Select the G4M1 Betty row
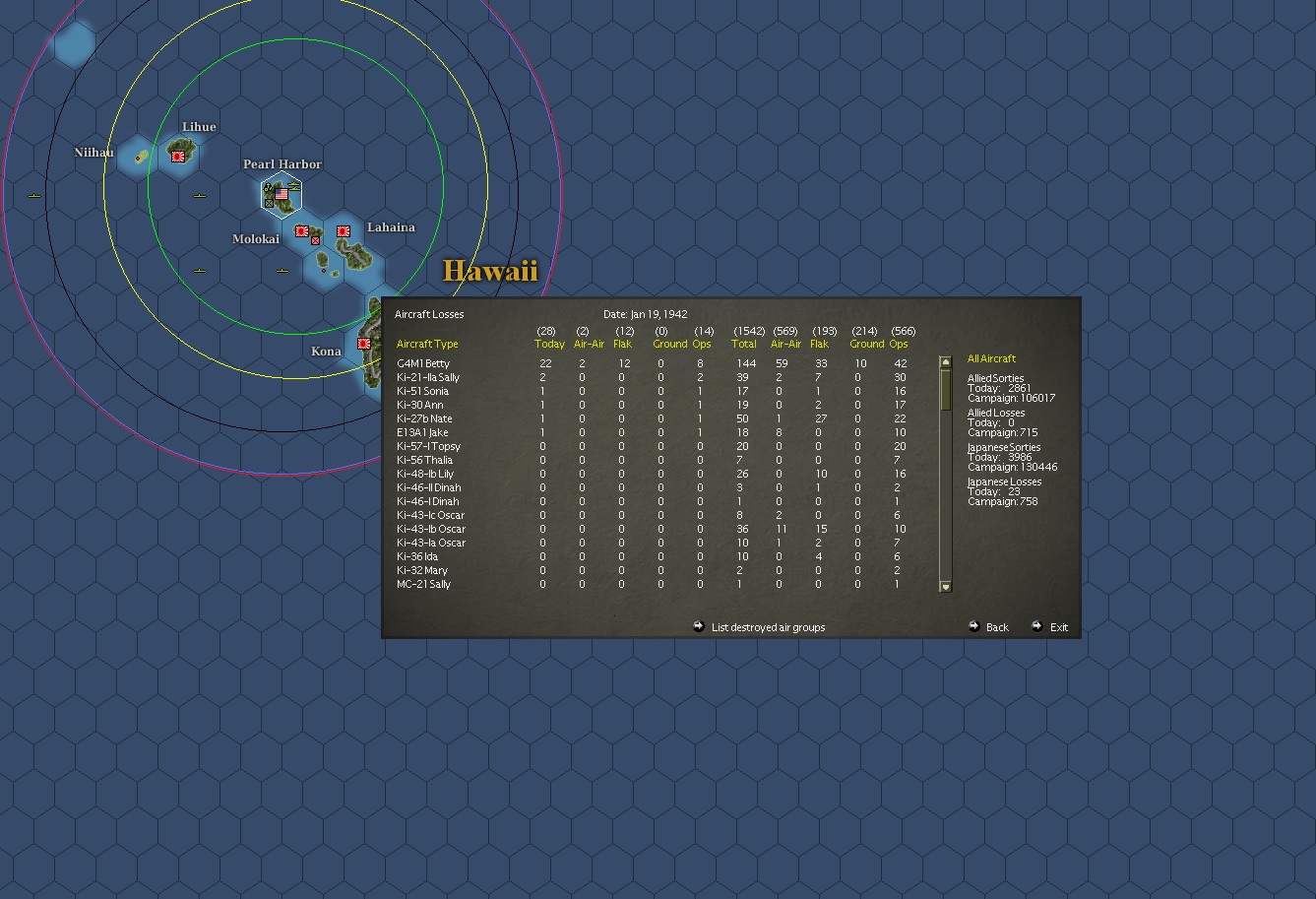The height and width of the screenshot is (899, 1316). click(x=652, y=363)
